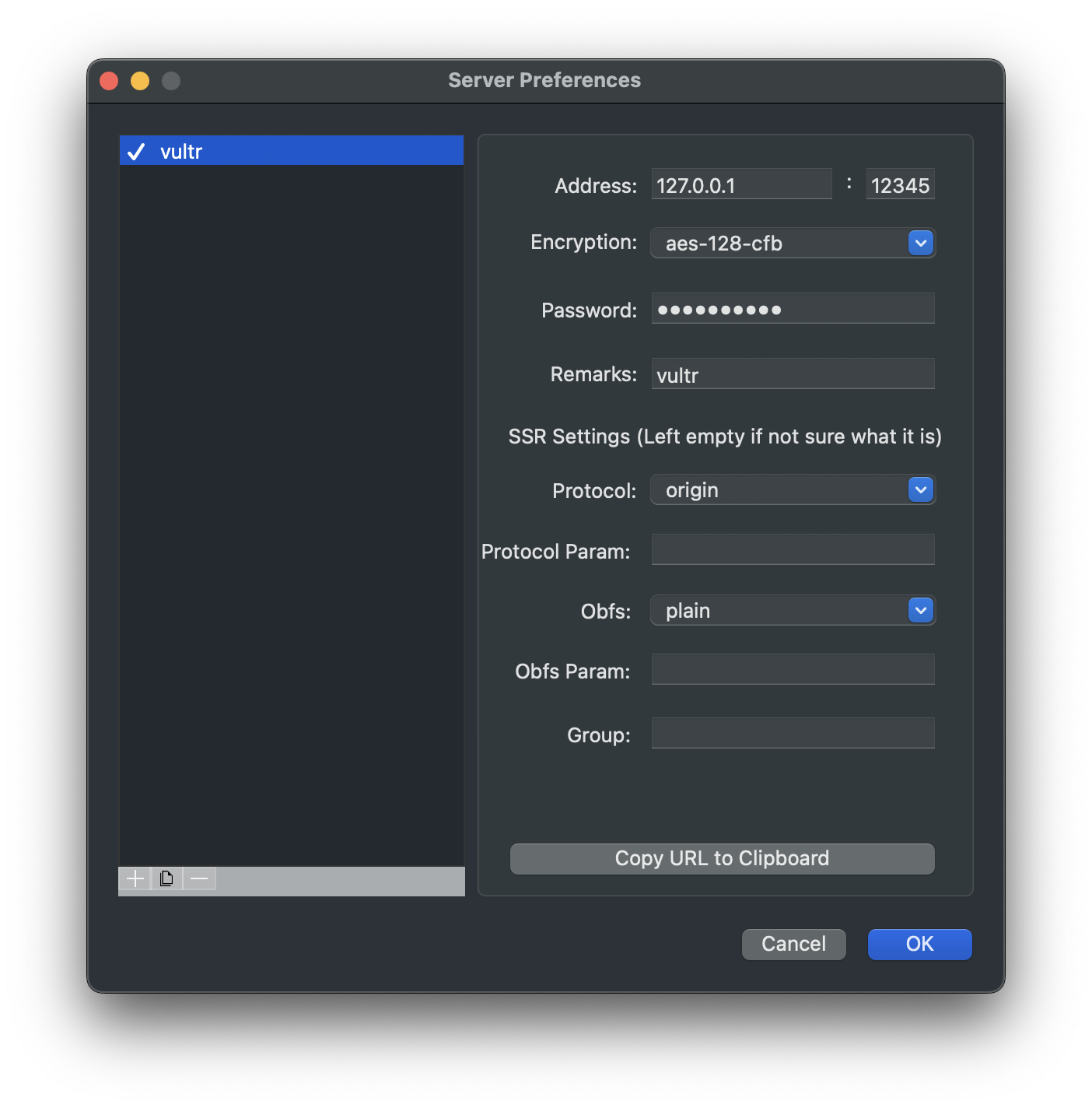Viewport: 1092px width, 1108px height.
Task: Click the duplicate server icon
Action: (166, 878)
